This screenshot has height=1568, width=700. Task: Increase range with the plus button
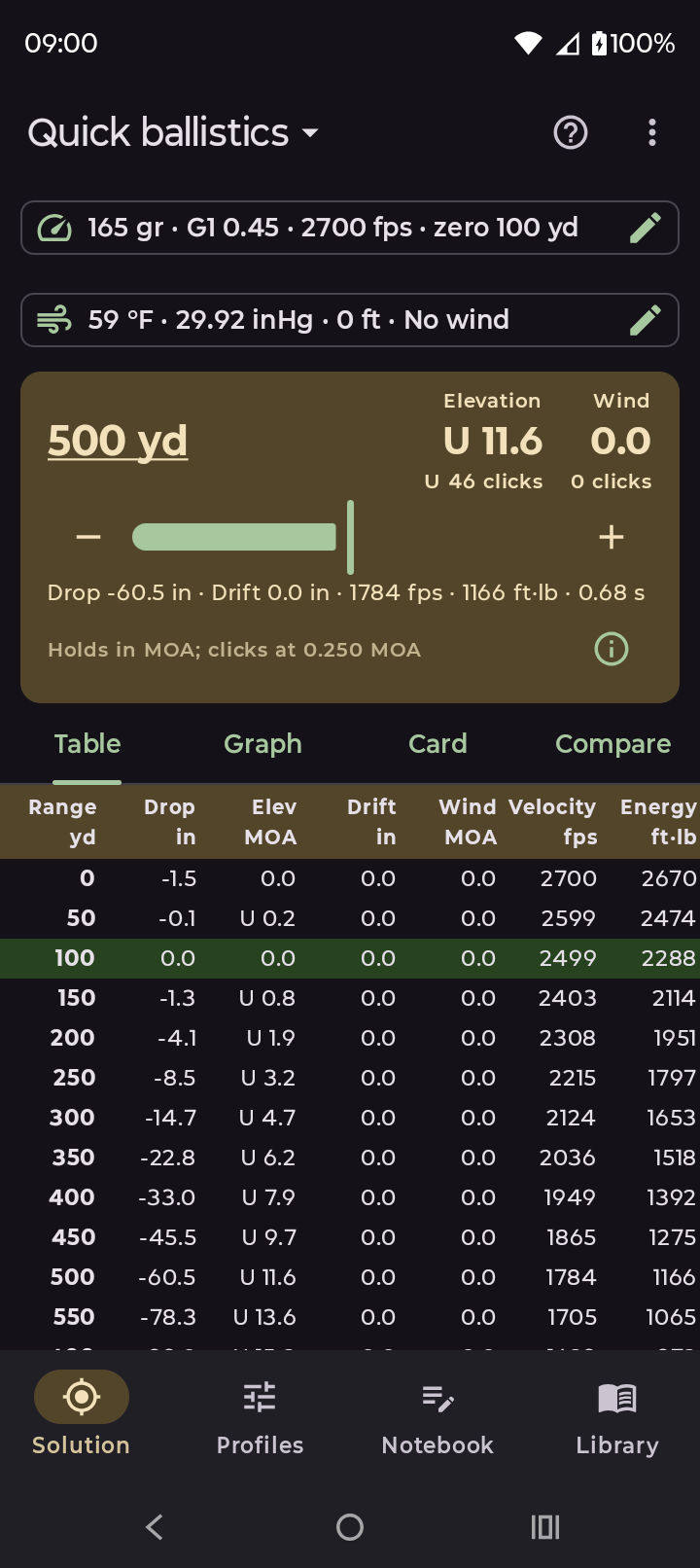612,537
